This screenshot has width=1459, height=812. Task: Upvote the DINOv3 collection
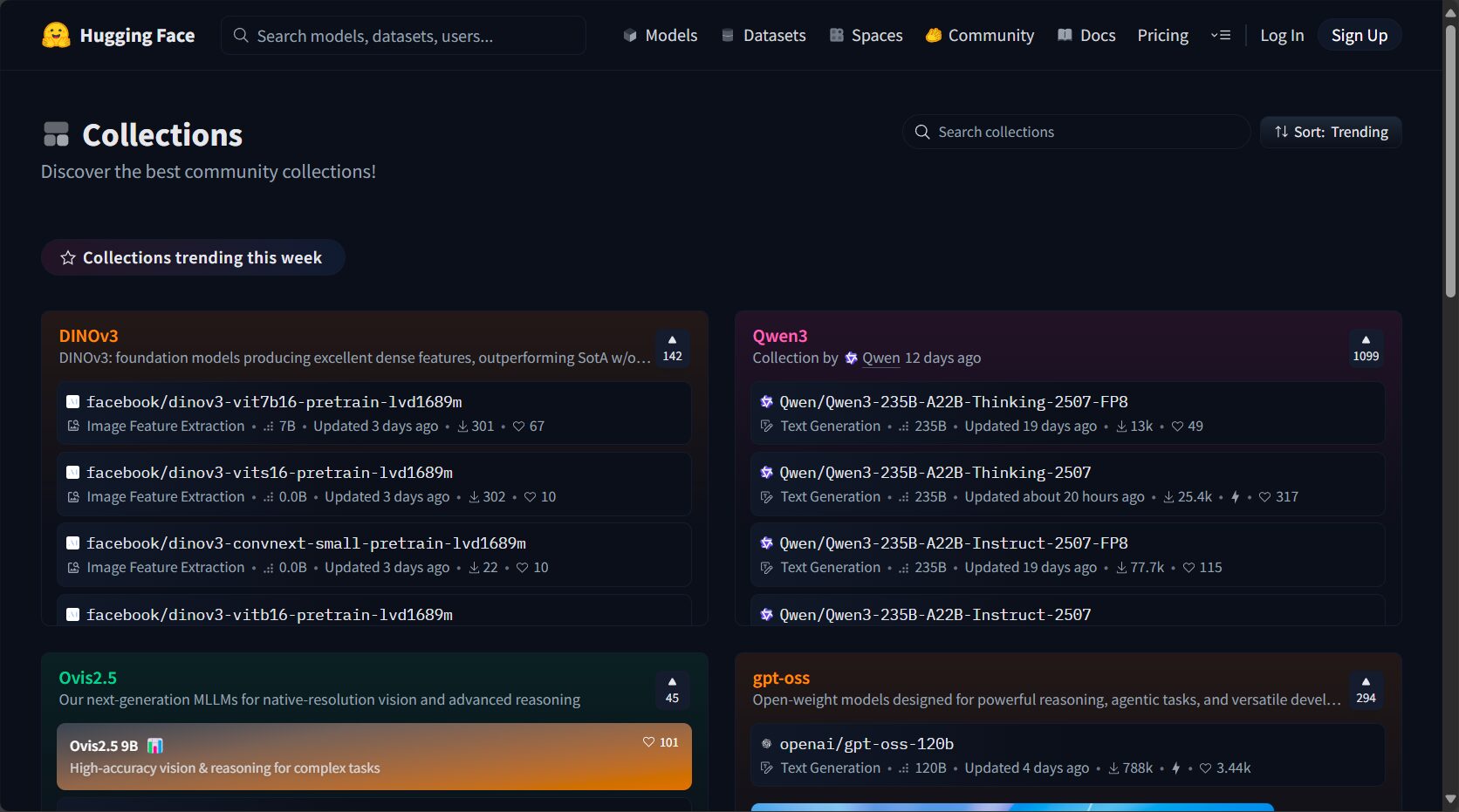[672, 348]
